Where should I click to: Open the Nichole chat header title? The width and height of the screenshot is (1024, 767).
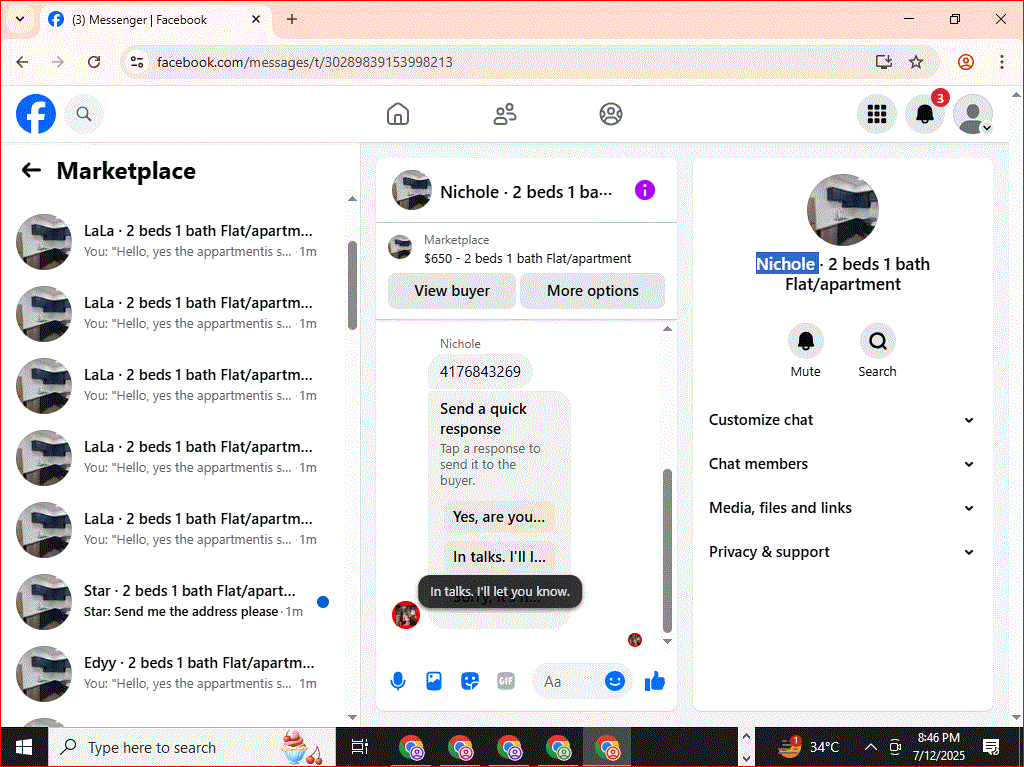[x=526, y=192]
